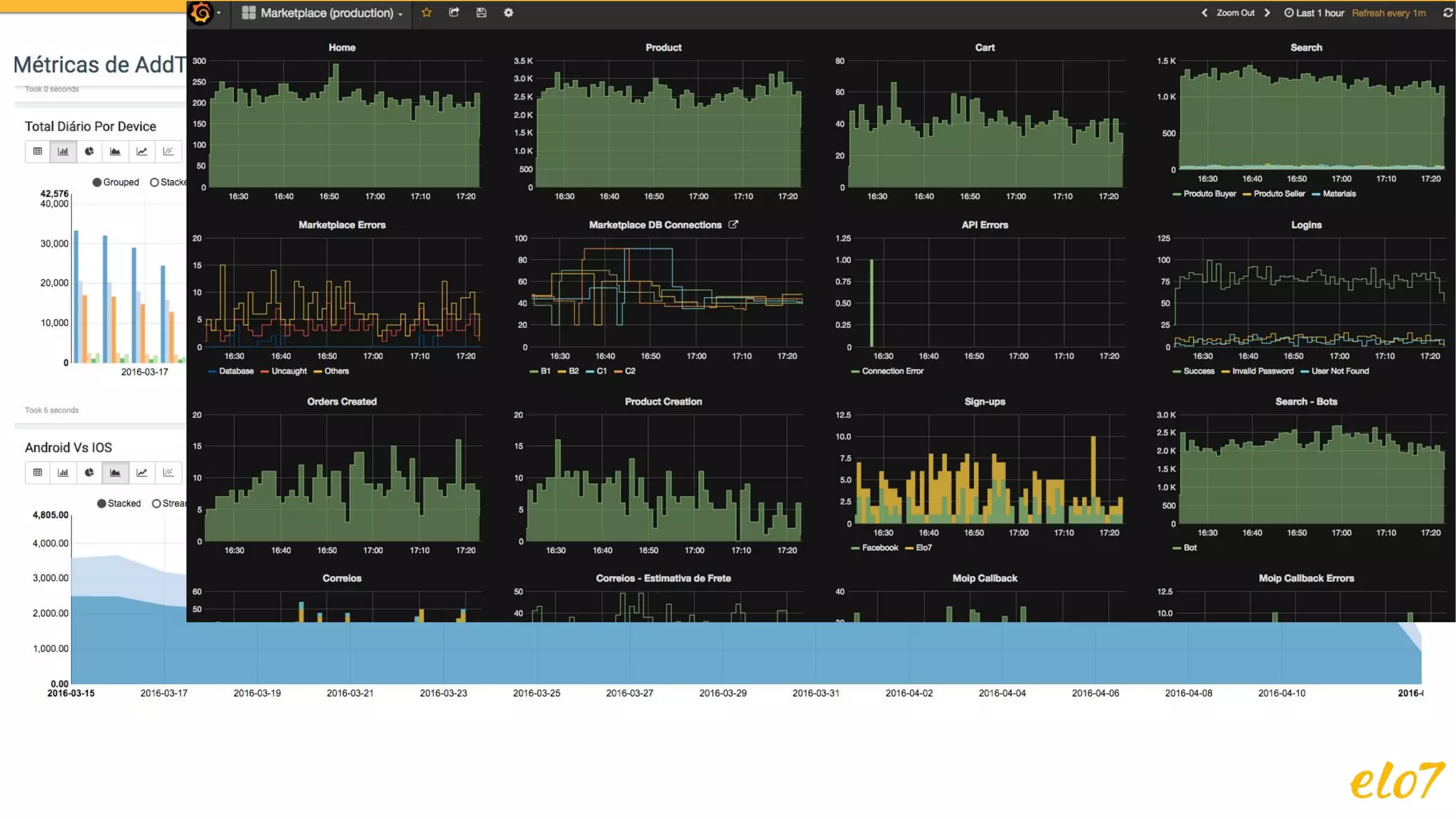Star this dashboard as favorite
The height and width of the screenshot is (819, 1456).
pos(427,13)
